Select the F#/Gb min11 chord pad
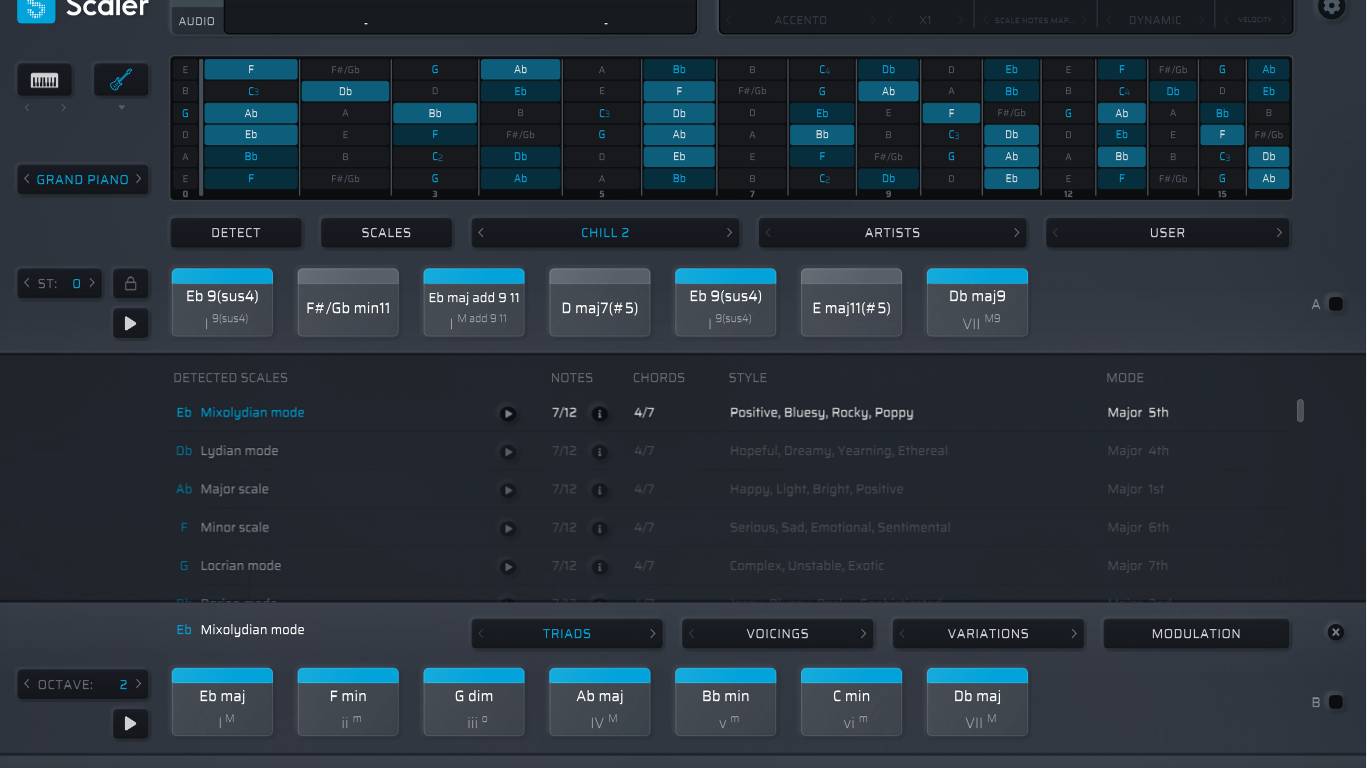 (348, 302)
